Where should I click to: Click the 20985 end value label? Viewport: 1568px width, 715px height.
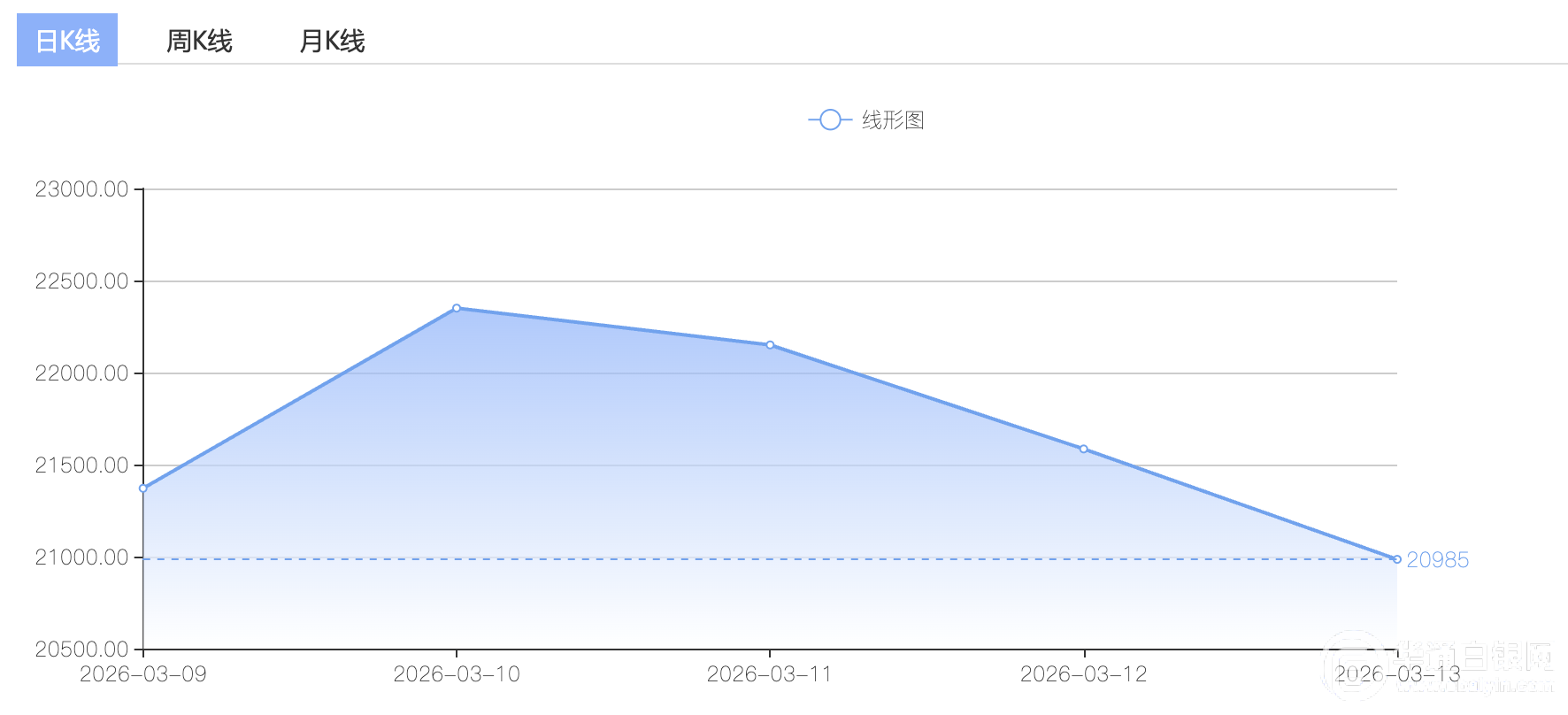[1437, 560]
